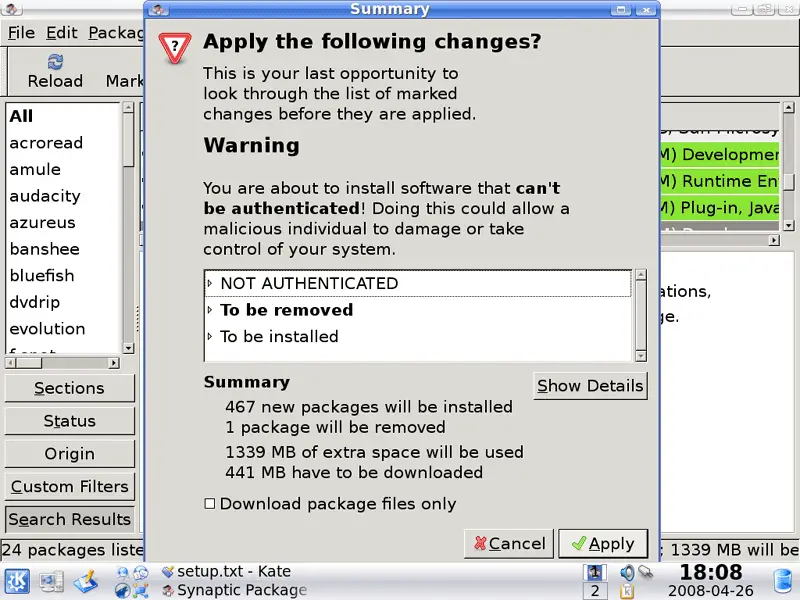Click the volume speaker tray icon
The height and width of the screenshot is (600, 800).
pyautogui.click(x=627, y=572)
